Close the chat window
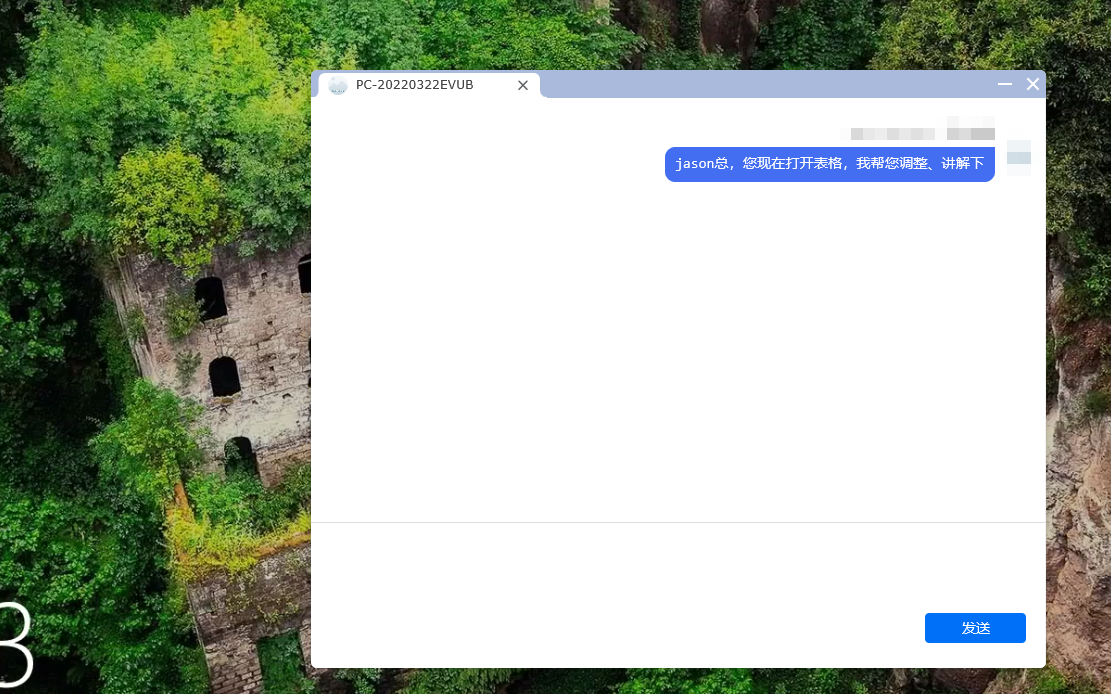Screen dimensions: 1111x694 point(1033,84)
